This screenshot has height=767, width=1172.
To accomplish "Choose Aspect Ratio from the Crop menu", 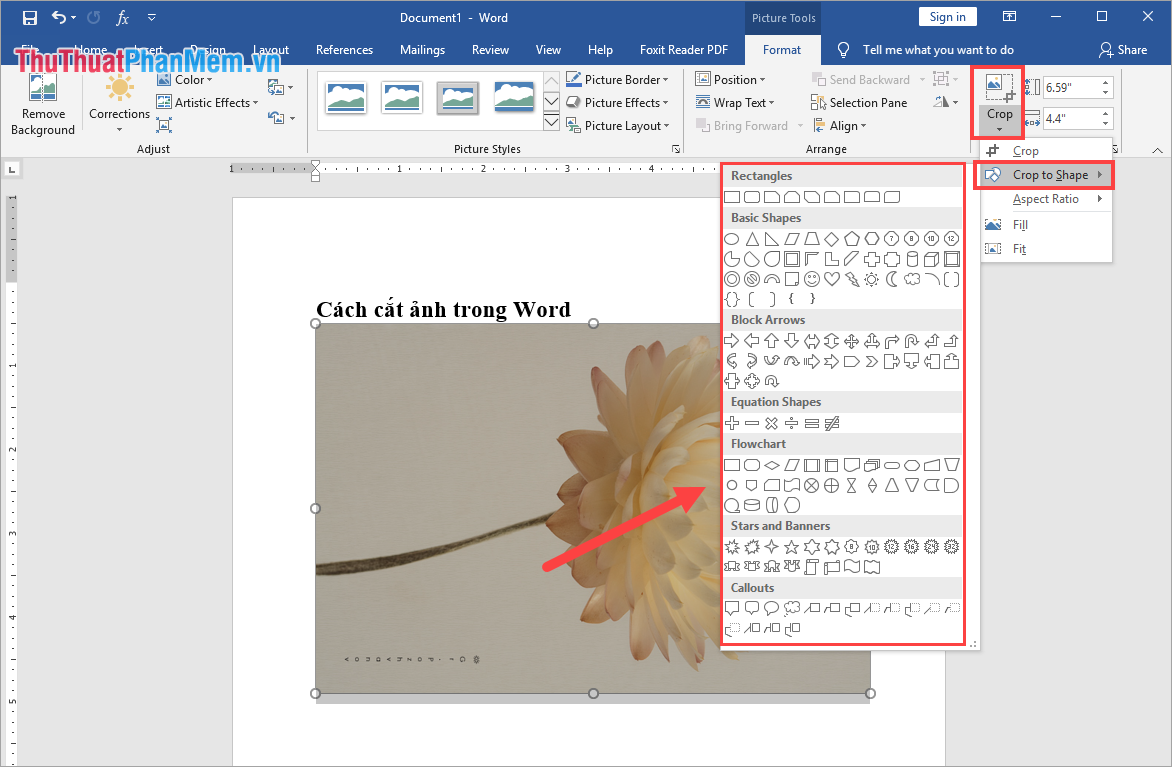I will coord(1046,199).
